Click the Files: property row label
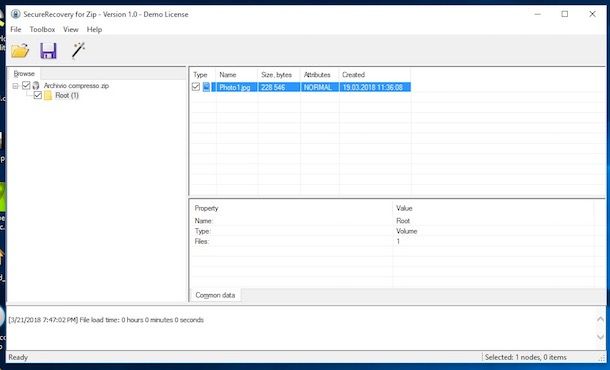The height and width of the screenshot is (370, 610). pos(202,242)
